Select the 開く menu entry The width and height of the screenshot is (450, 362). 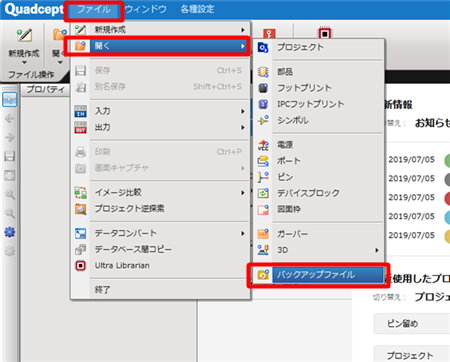point(160,46)
